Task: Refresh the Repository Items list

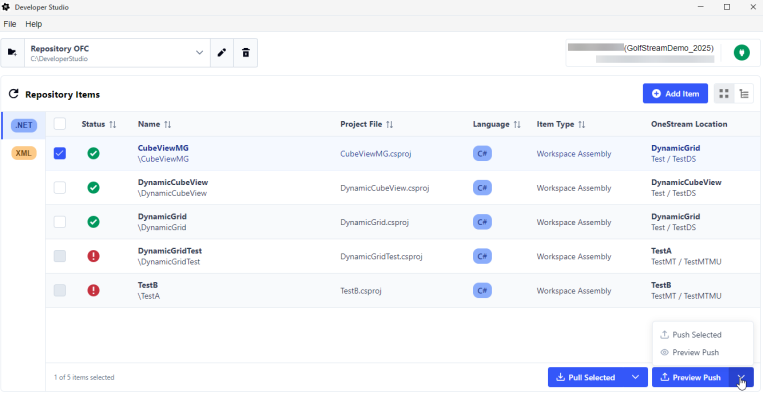Action: point(14,94)
